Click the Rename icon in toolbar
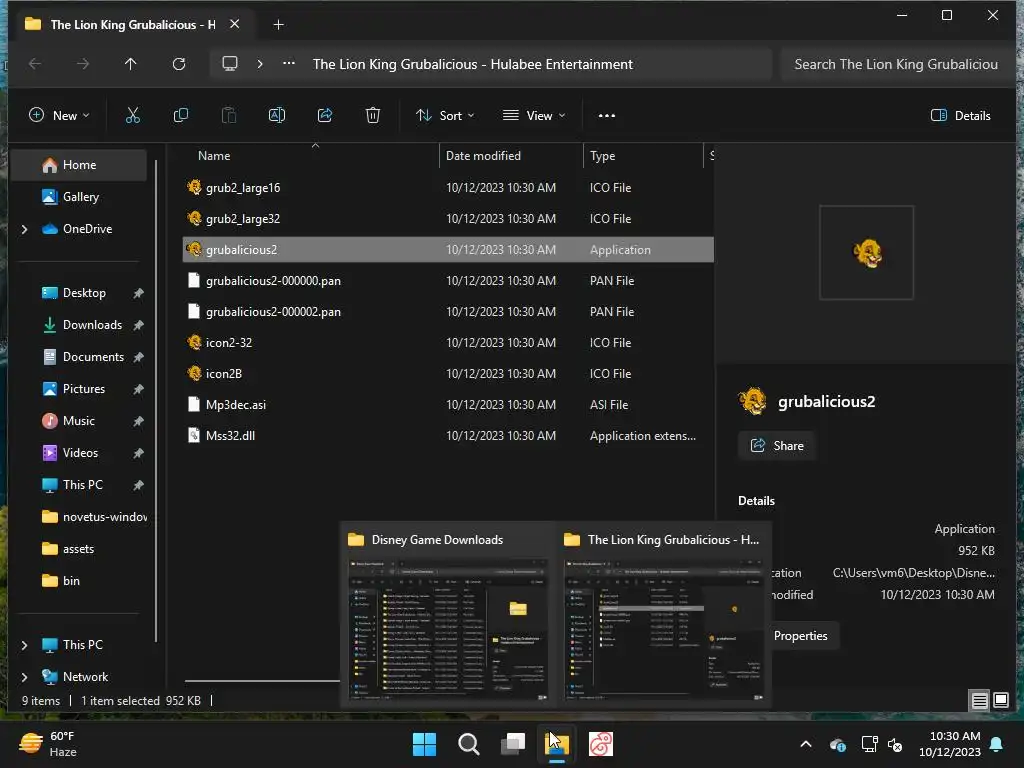 277,116
